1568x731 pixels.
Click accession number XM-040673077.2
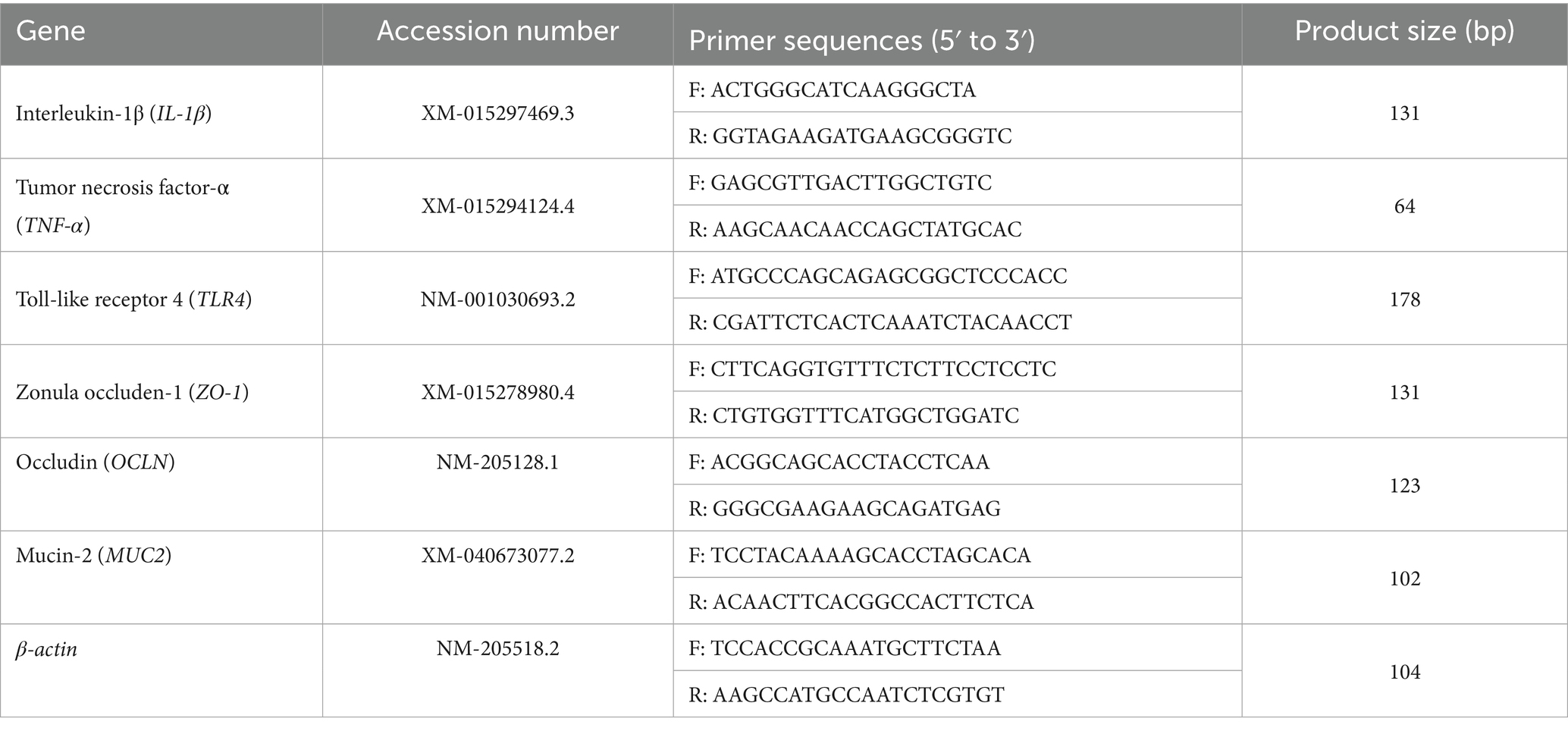coord(497,556)
